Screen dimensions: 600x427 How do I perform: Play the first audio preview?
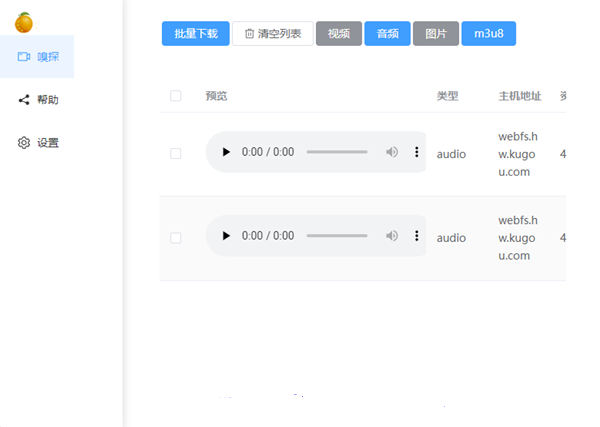coord(226,152)
